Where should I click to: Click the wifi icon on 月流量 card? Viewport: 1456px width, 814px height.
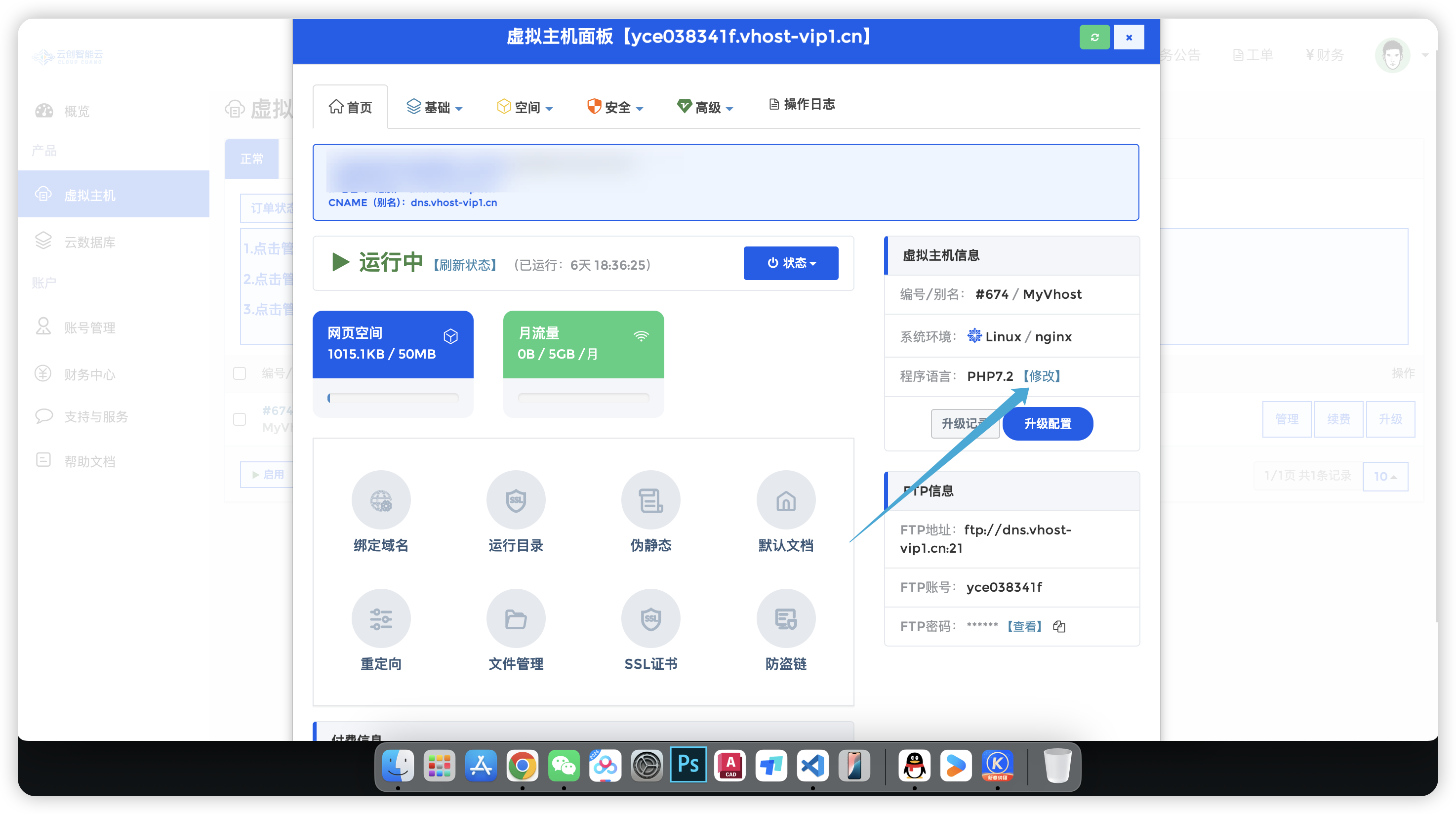641,336
